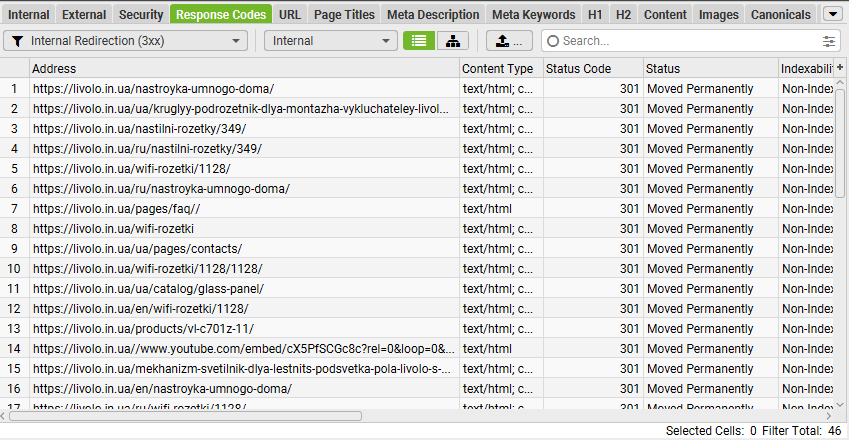Switch to the Security tab
Screen dimensions: 849x440
point(141,15)
